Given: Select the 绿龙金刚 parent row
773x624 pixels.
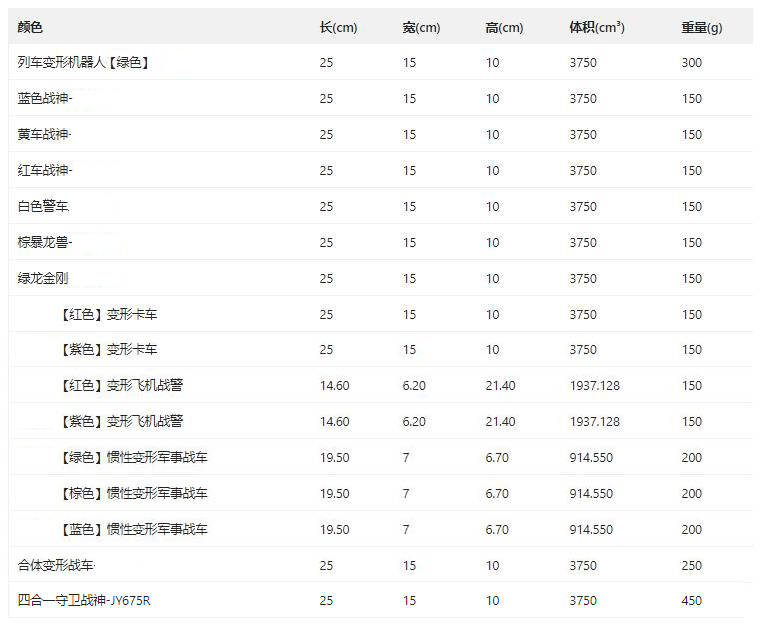Looking at the screenshot, I should (x=43, y=279).
